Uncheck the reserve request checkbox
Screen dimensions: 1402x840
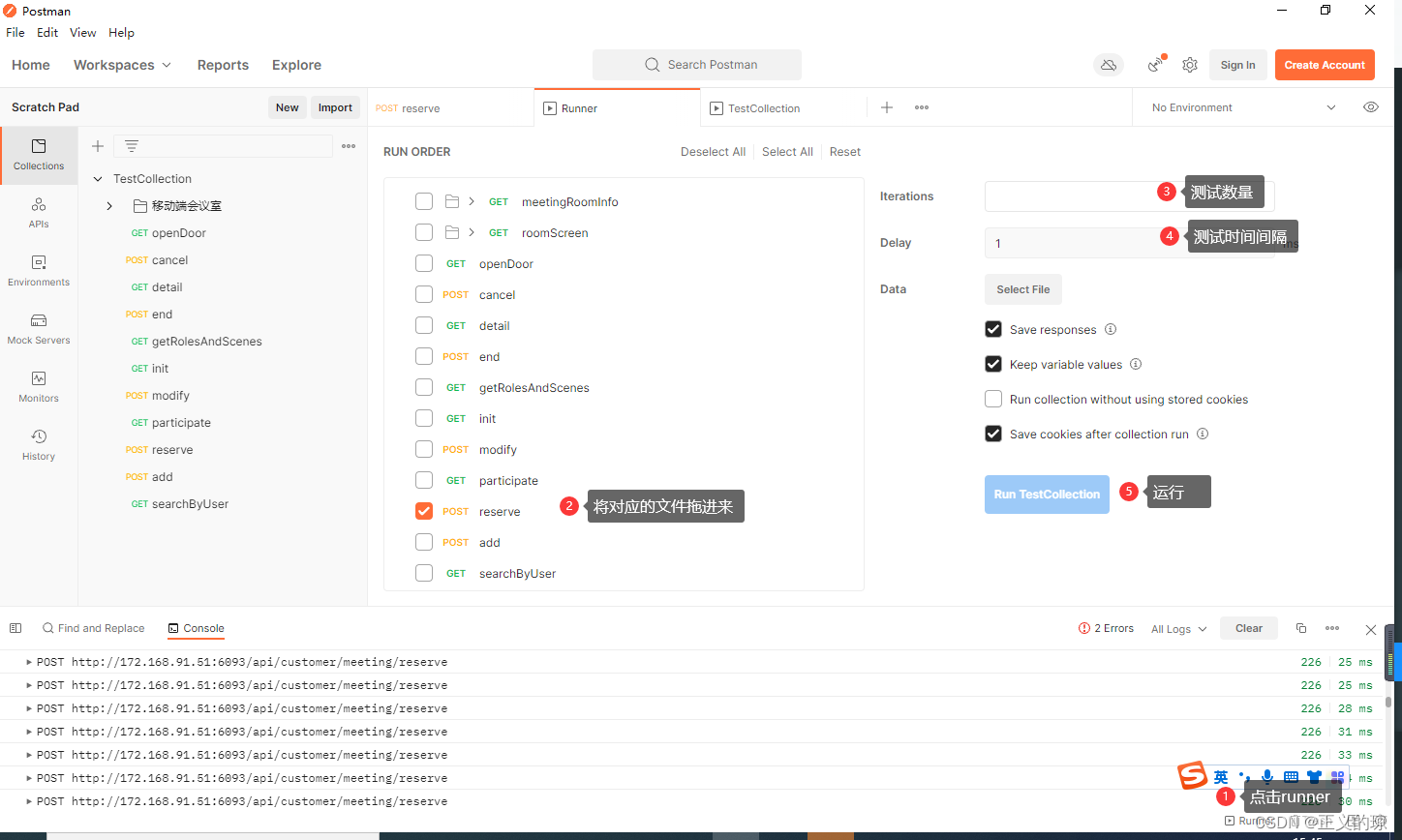click(424, 511)
